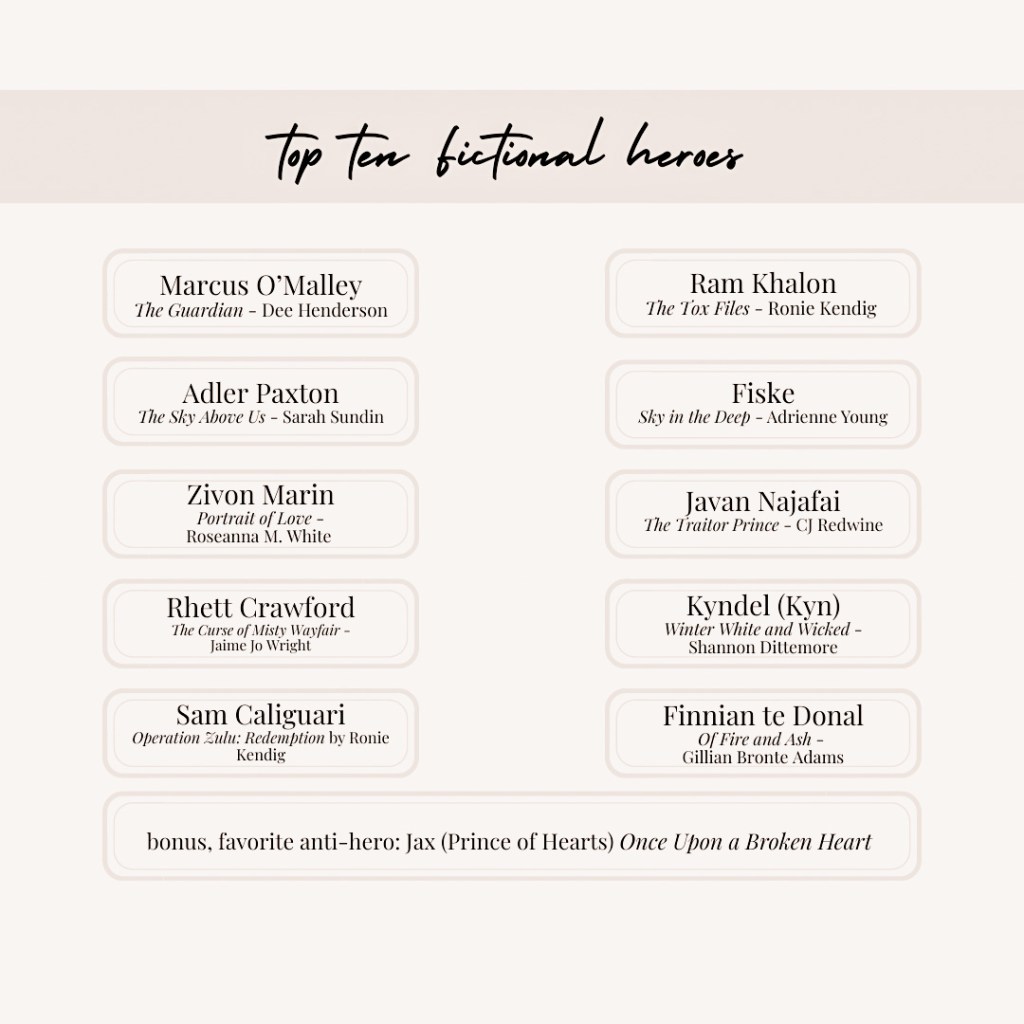Select the Shannon Dittemore author line
This screenshot has width=1024, height=1024.
(x=763, y=647)
